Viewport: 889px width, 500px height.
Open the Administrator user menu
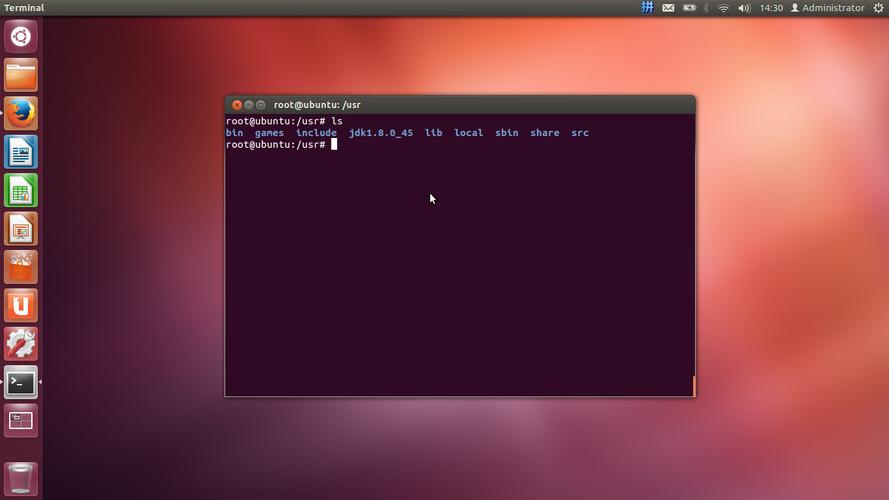[x=828, y=8]
